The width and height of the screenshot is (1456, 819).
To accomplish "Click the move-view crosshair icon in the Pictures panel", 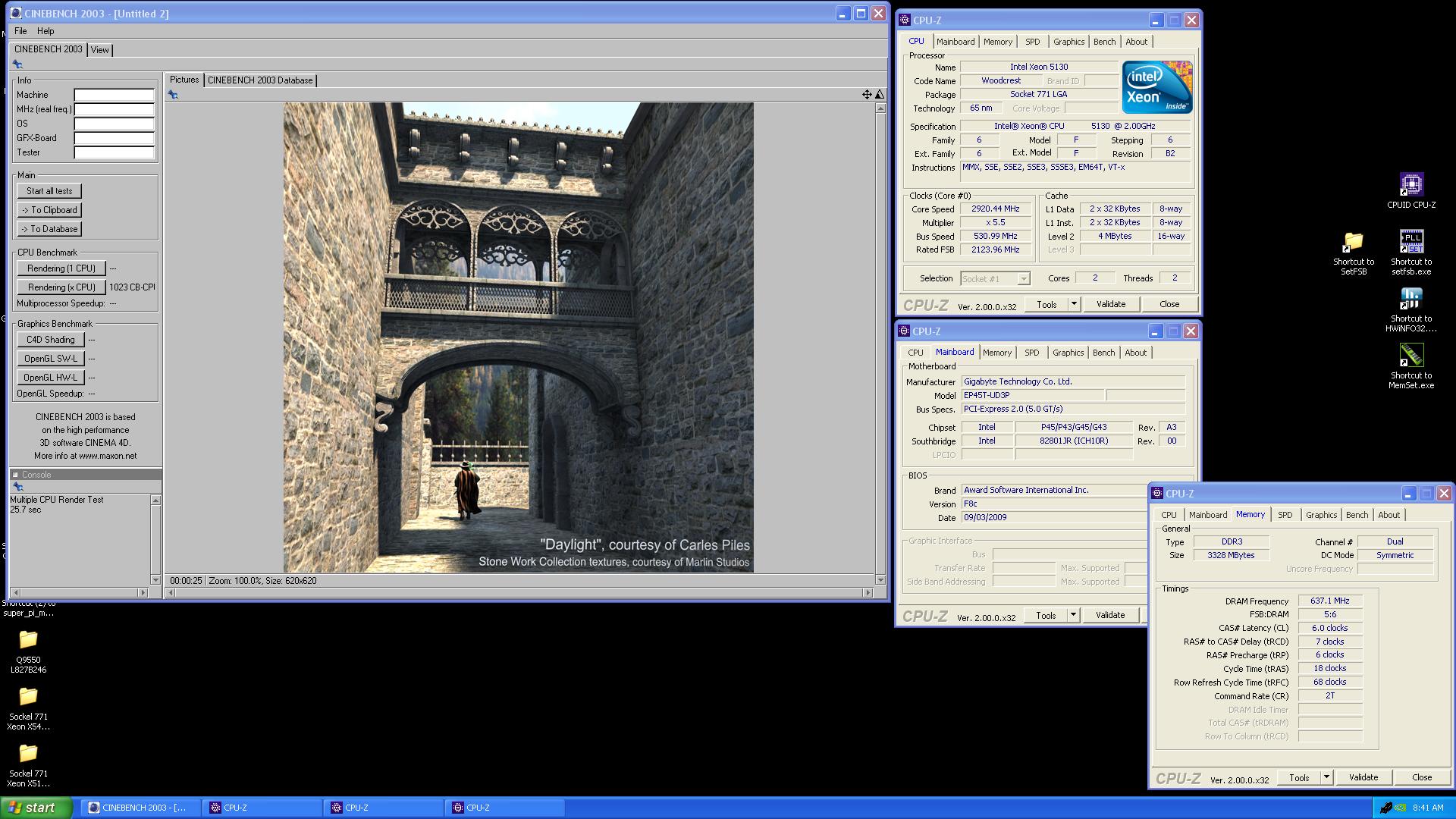I will click(x=867, y=95).
